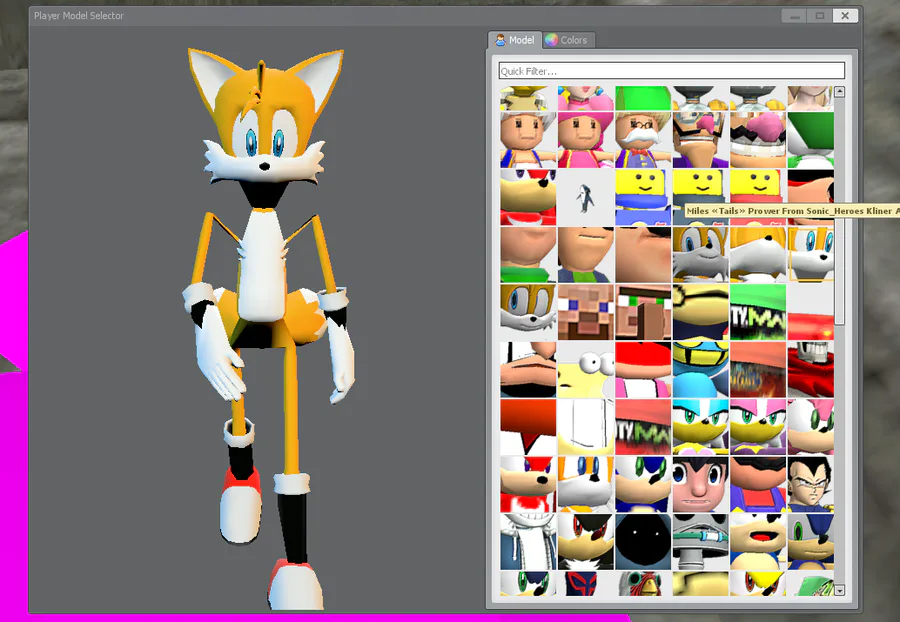
Task: Select the tiny penguin model icon
Action: click(585, 197)
